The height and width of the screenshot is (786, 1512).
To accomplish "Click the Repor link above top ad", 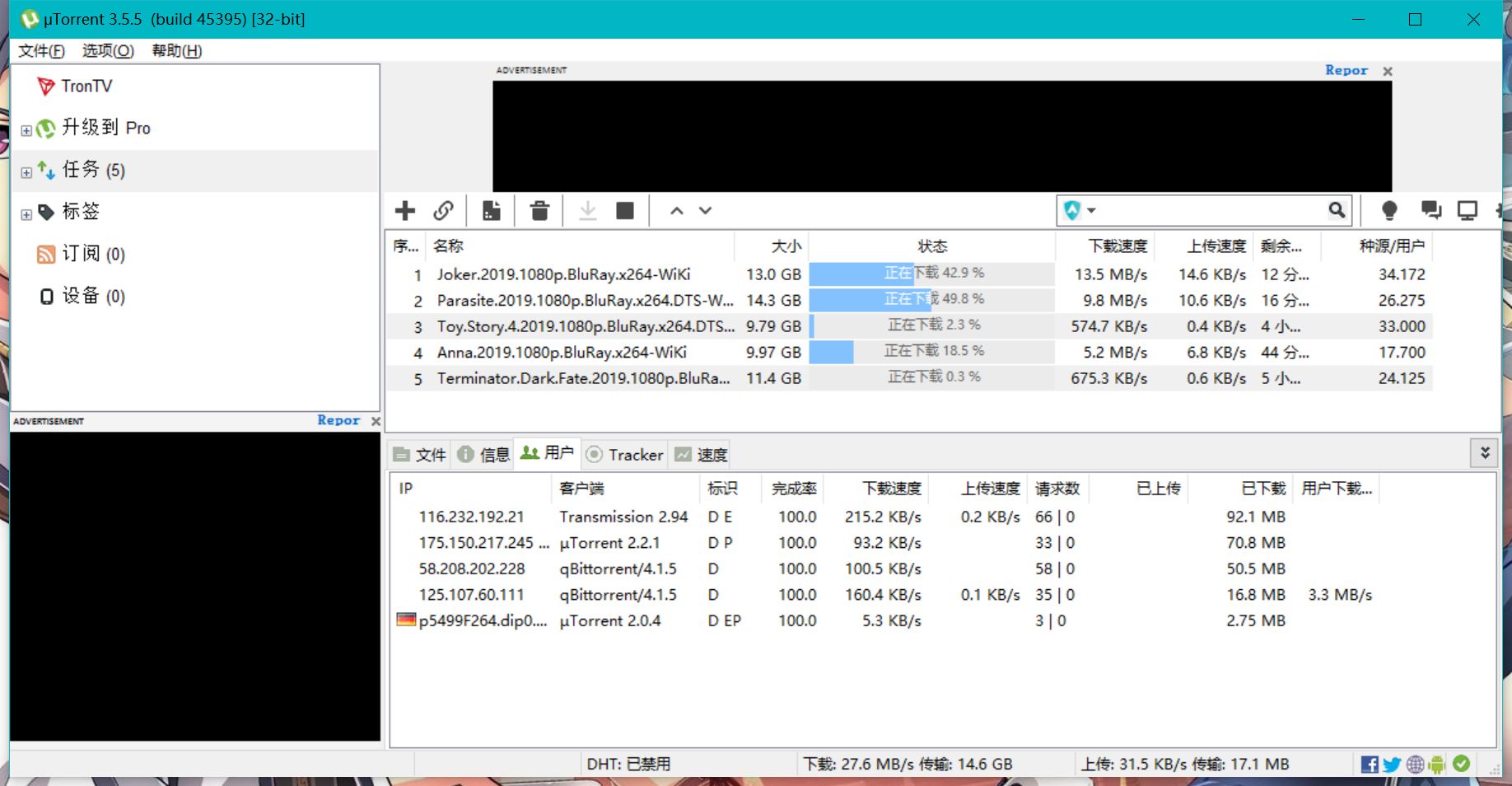I will pyautogui.click(x=1346, y=71).
